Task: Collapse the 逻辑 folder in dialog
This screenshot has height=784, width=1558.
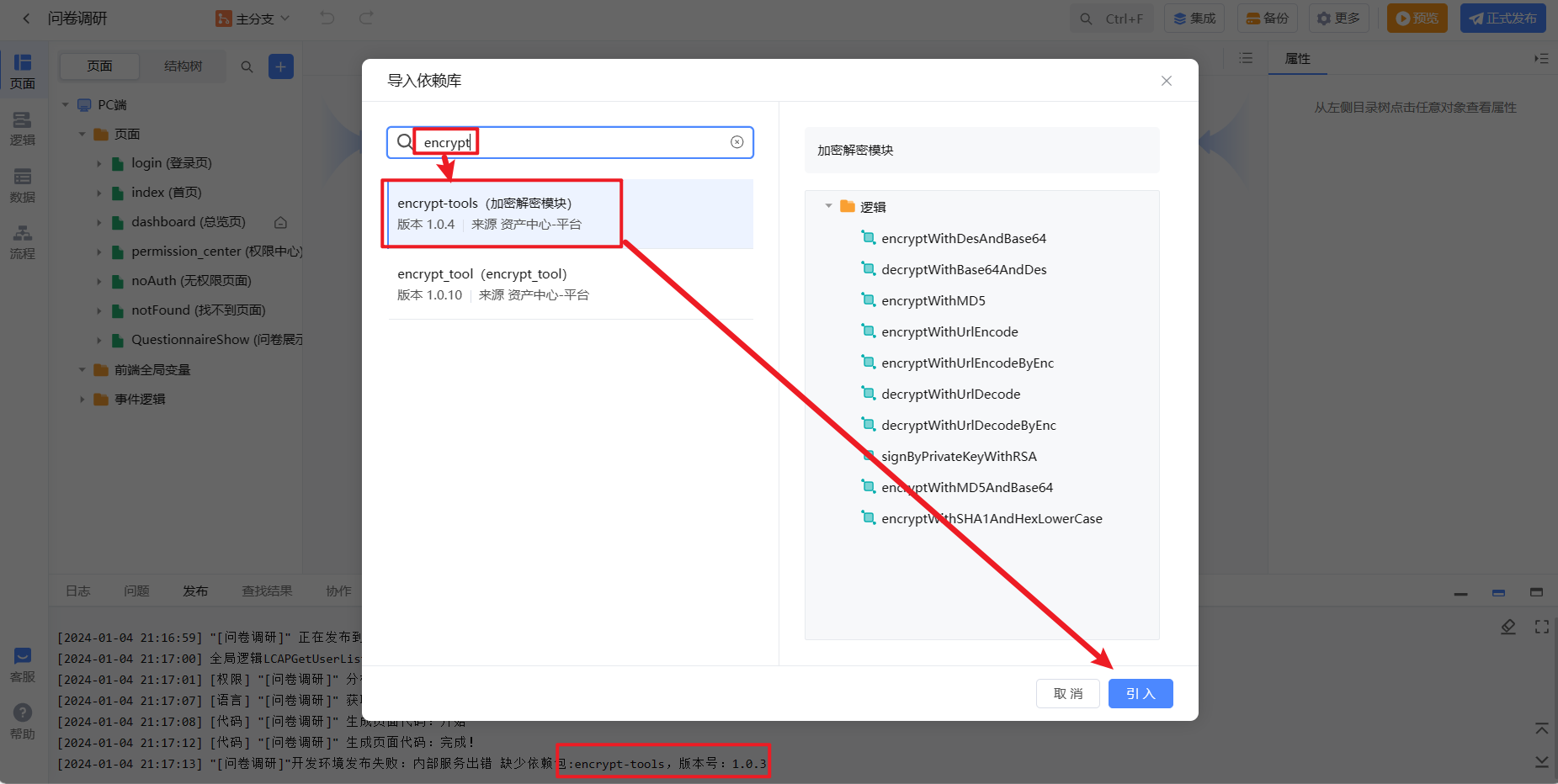Action: click(828, 206)
